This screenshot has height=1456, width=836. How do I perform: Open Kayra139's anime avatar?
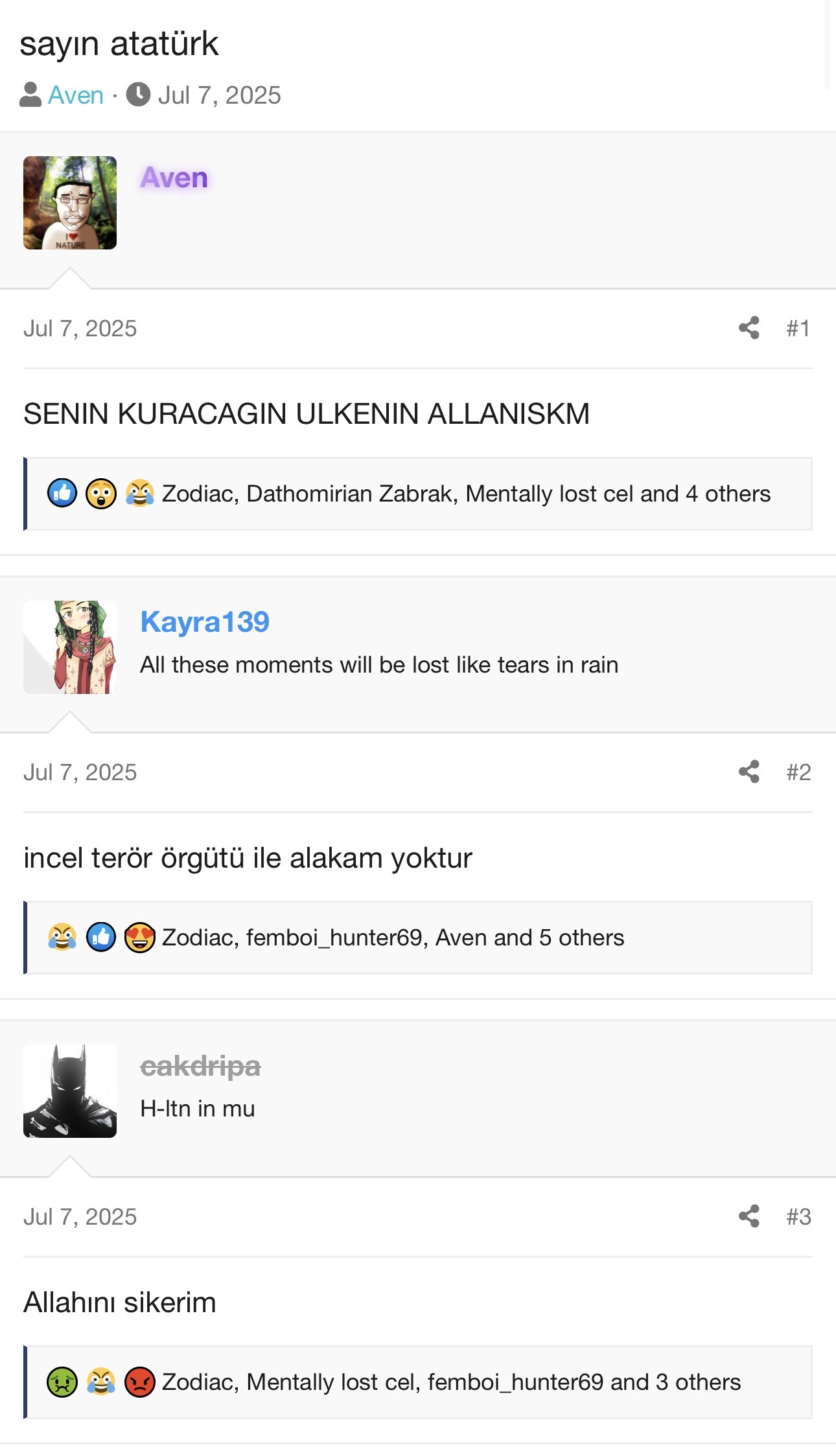click(70, 647)
